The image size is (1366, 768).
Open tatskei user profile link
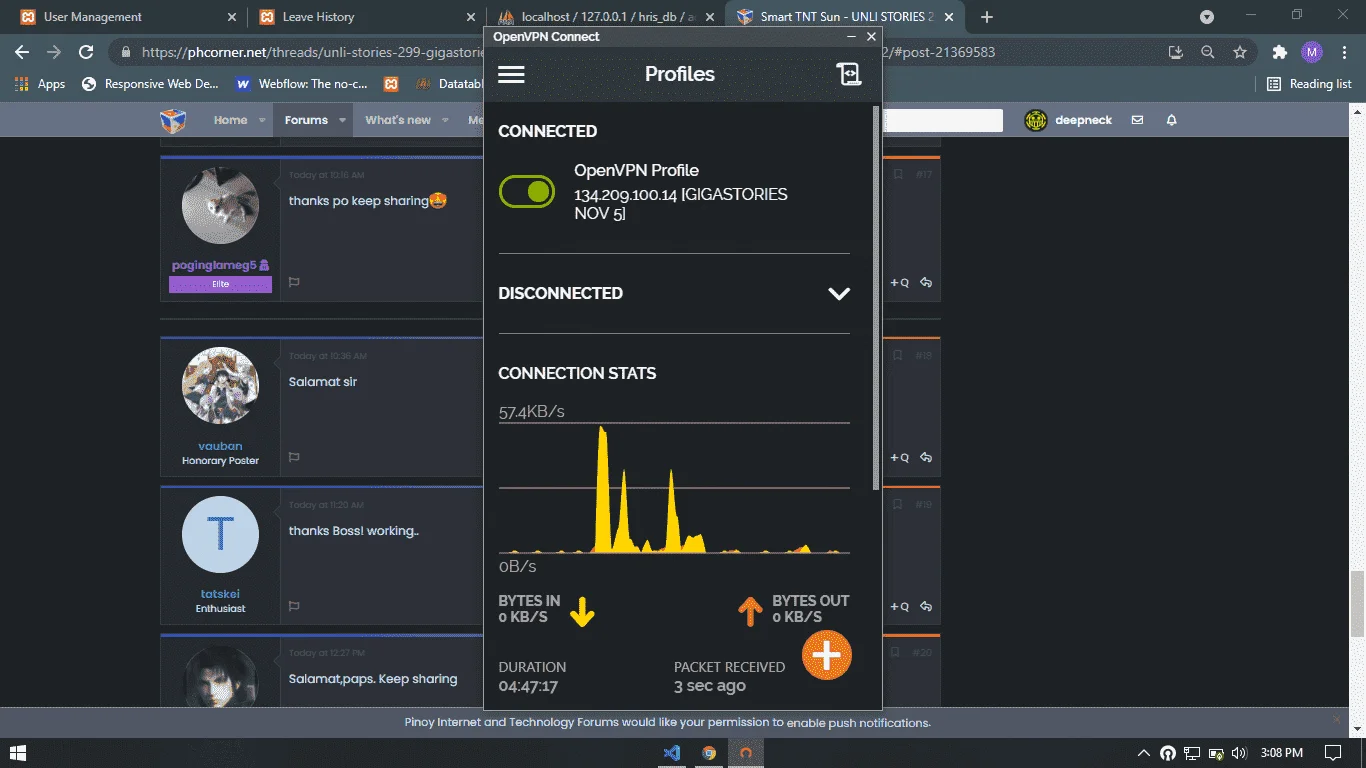click(x=220, y=594)
